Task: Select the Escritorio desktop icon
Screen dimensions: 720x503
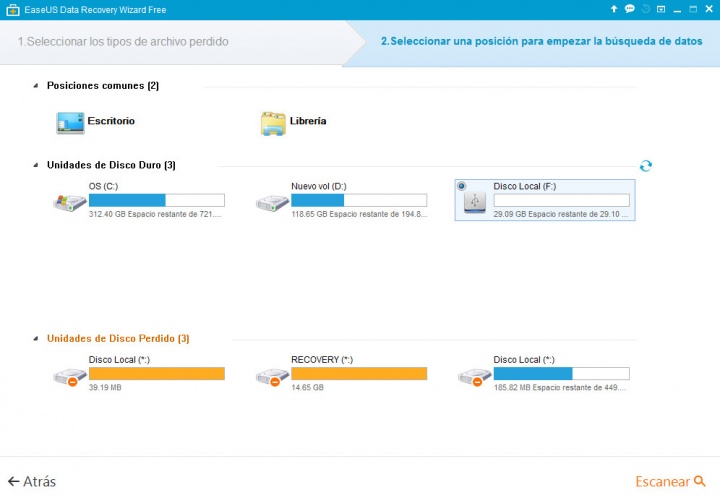Action: (x=70, y=123)
